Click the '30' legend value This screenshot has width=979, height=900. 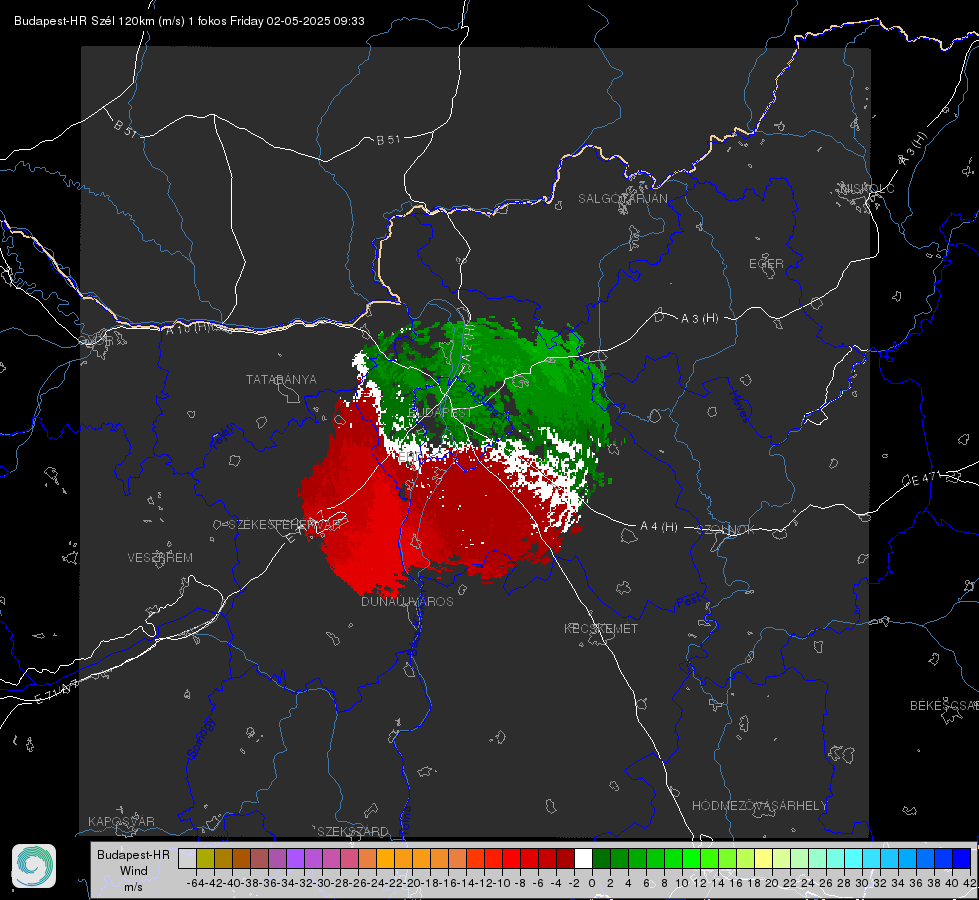pyautogui.click(x=862, y=883)
